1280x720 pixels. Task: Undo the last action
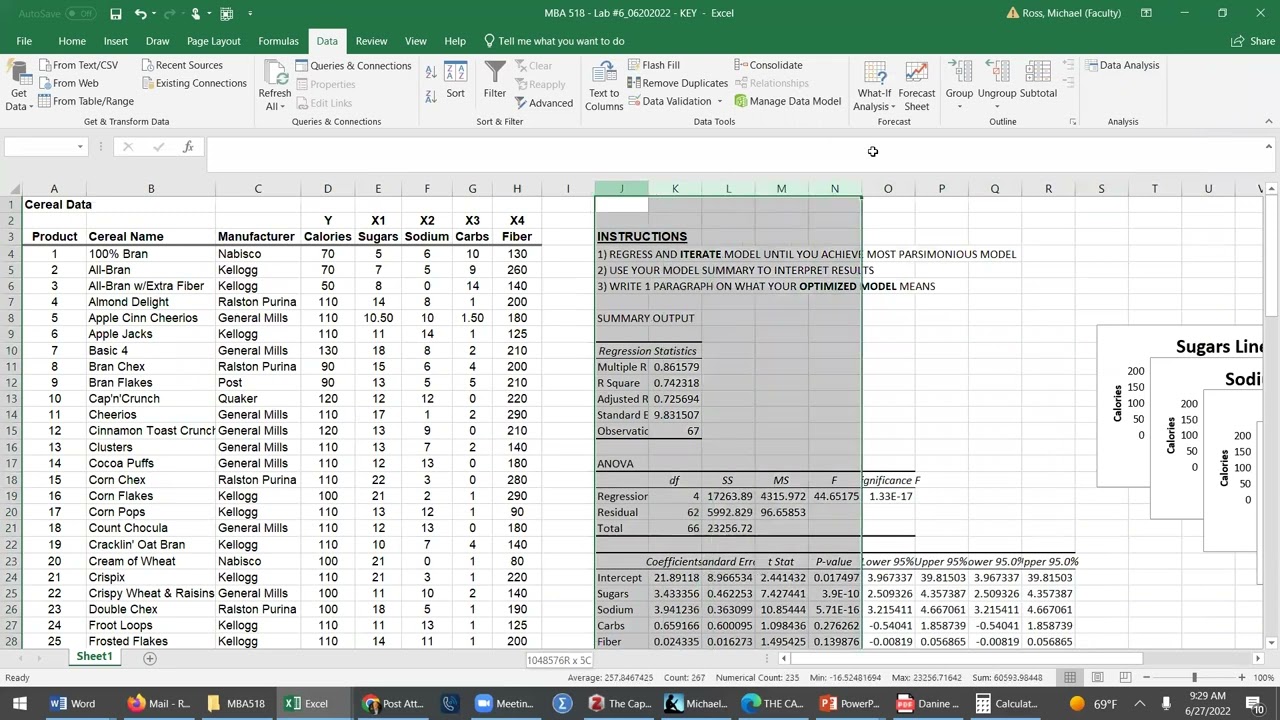point(141,13)
